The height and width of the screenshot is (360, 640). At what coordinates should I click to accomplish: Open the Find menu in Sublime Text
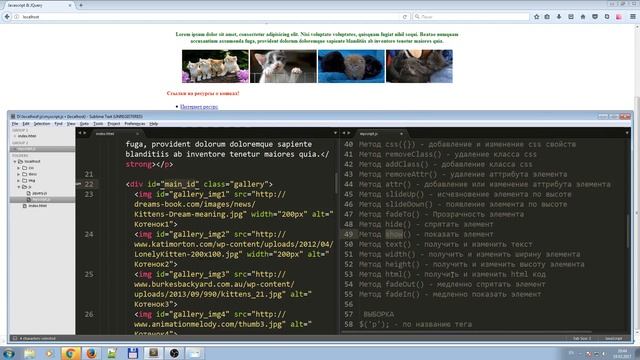point(58,124)
